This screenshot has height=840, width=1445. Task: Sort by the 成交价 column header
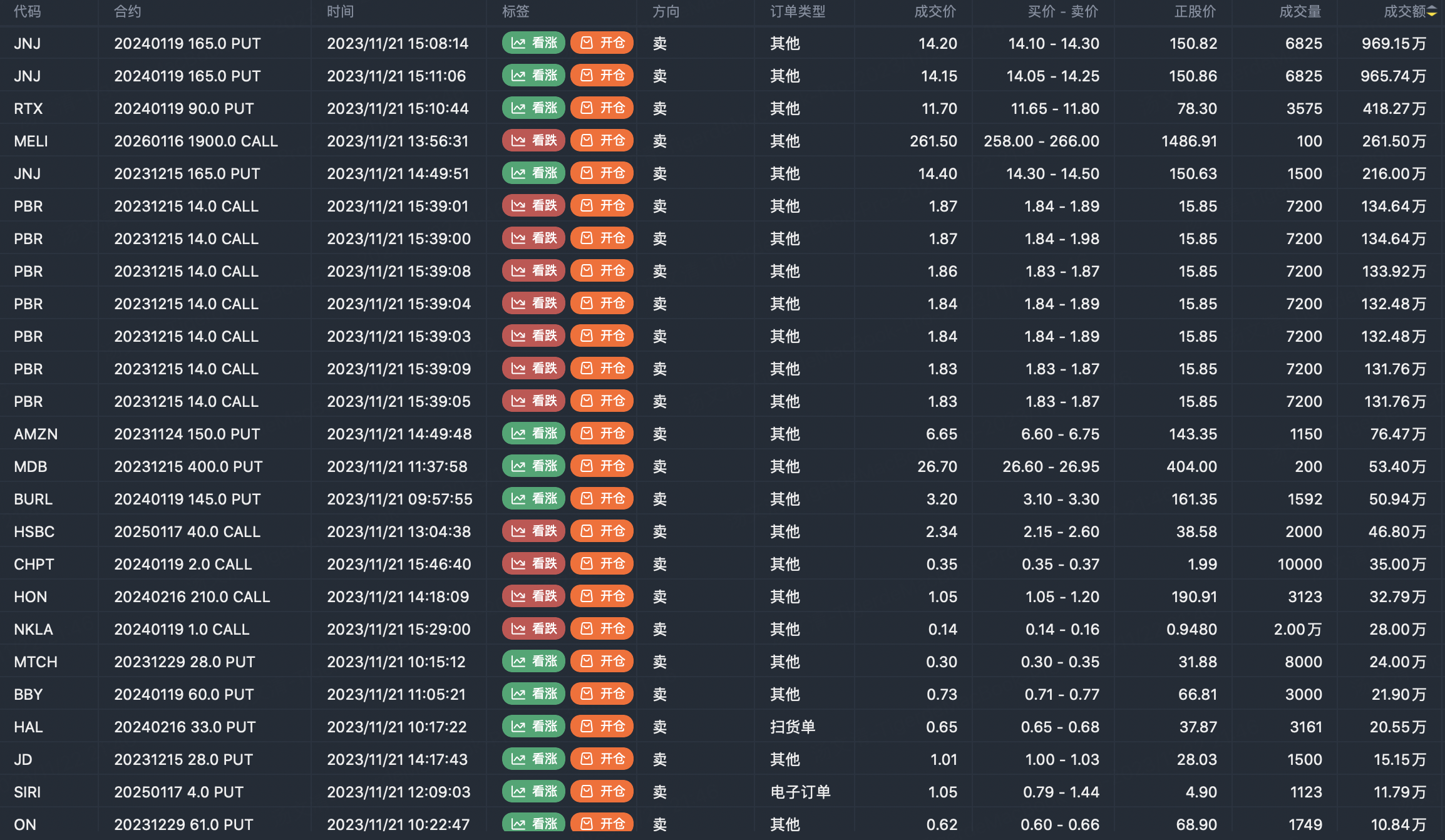point(935,12)
